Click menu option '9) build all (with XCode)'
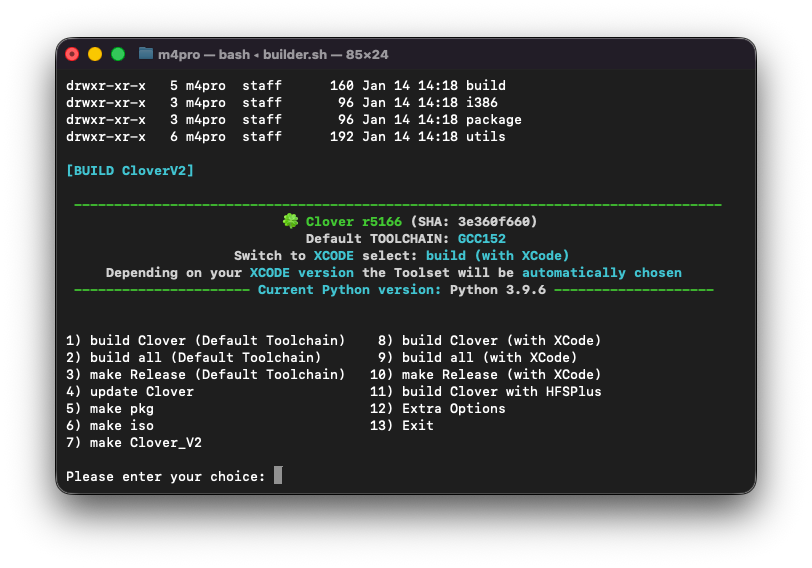This screenshot has width=812, height=568. click(477, 358)
